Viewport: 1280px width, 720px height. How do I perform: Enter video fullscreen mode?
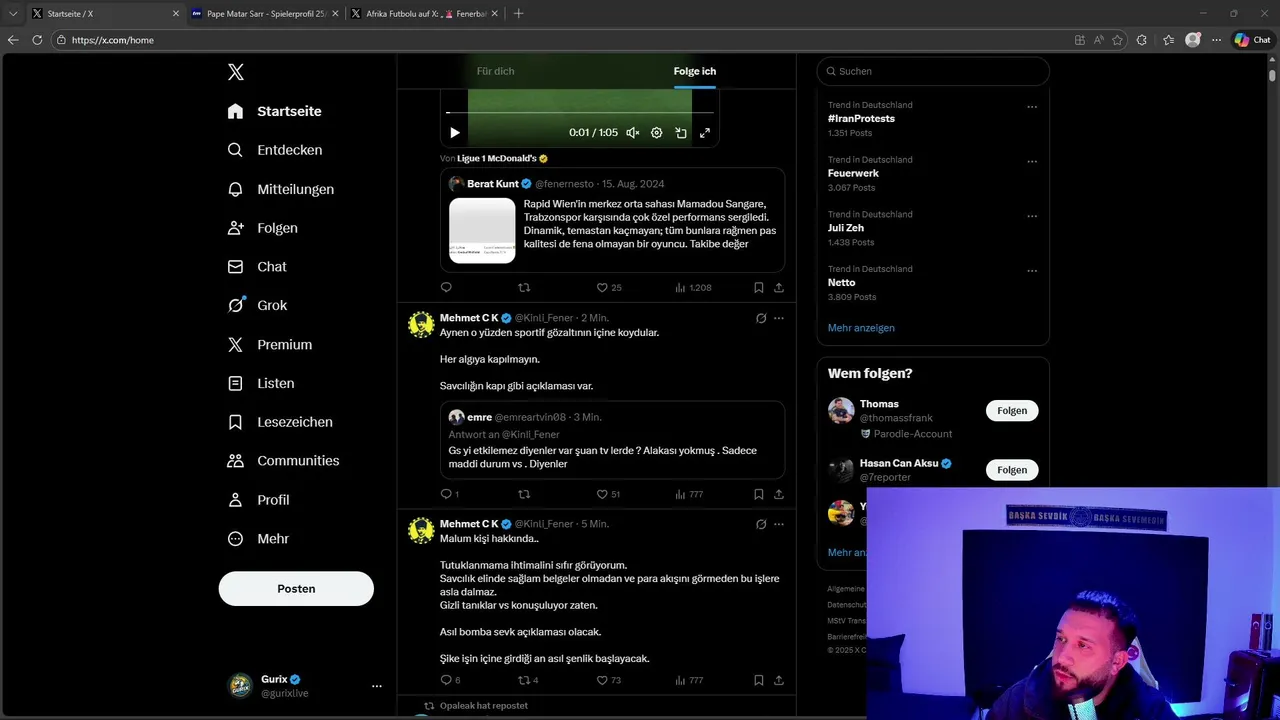705,133
